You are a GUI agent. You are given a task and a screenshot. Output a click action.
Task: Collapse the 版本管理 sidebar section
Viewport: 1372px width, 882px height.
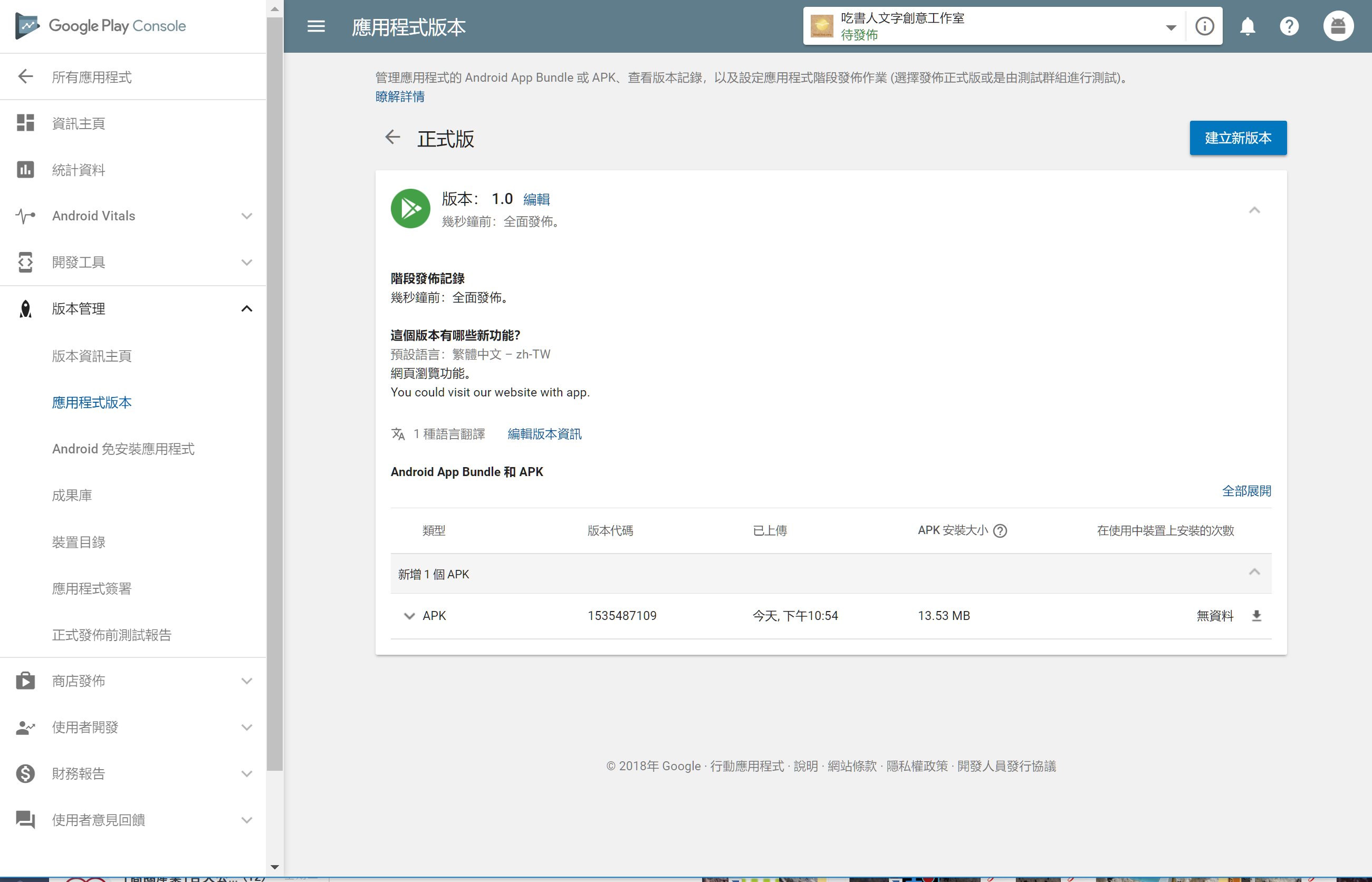pyautogui.click(x=246, y=309)
